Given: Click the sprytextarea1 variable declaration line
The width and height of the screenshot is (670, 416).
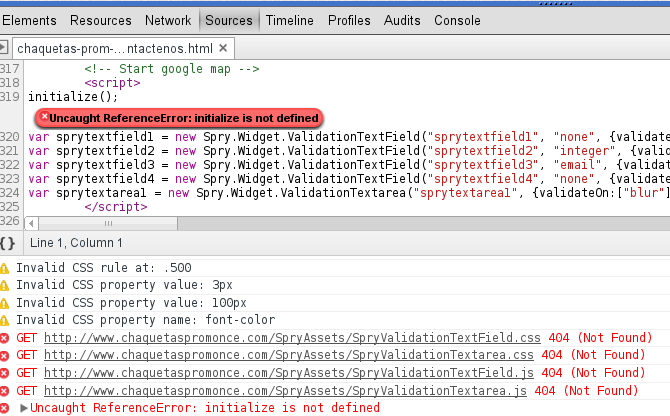Looking at the screenshot, I should 349,193.
